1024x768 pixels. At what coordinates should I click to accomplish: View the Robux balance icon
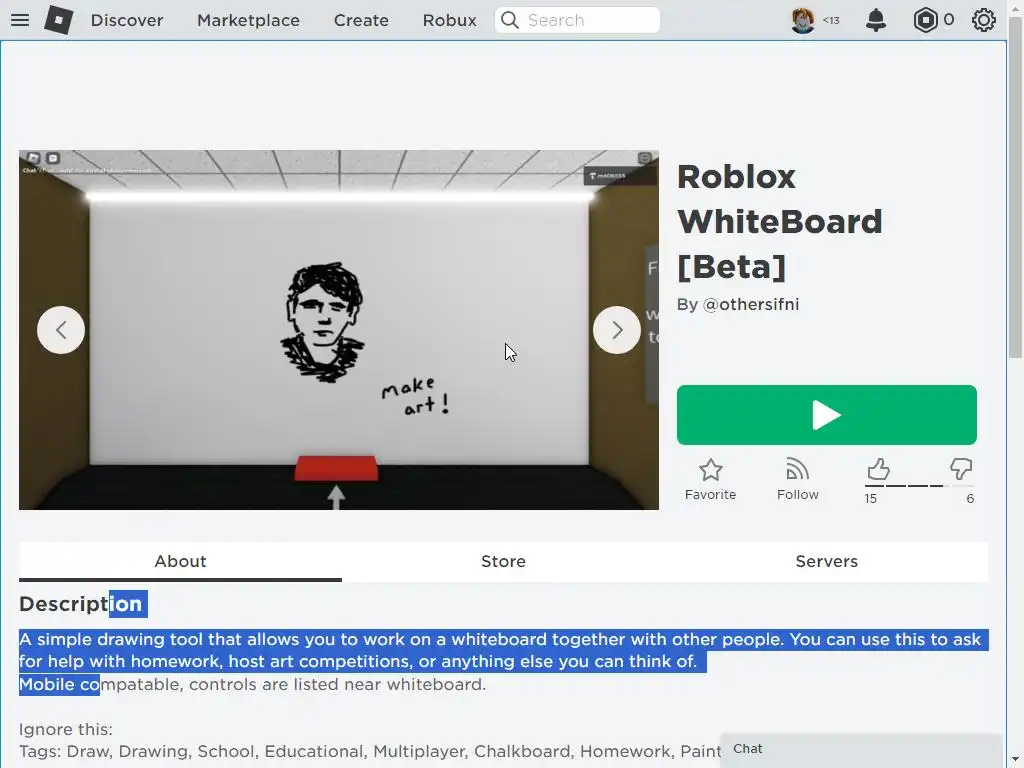(925, 20)
